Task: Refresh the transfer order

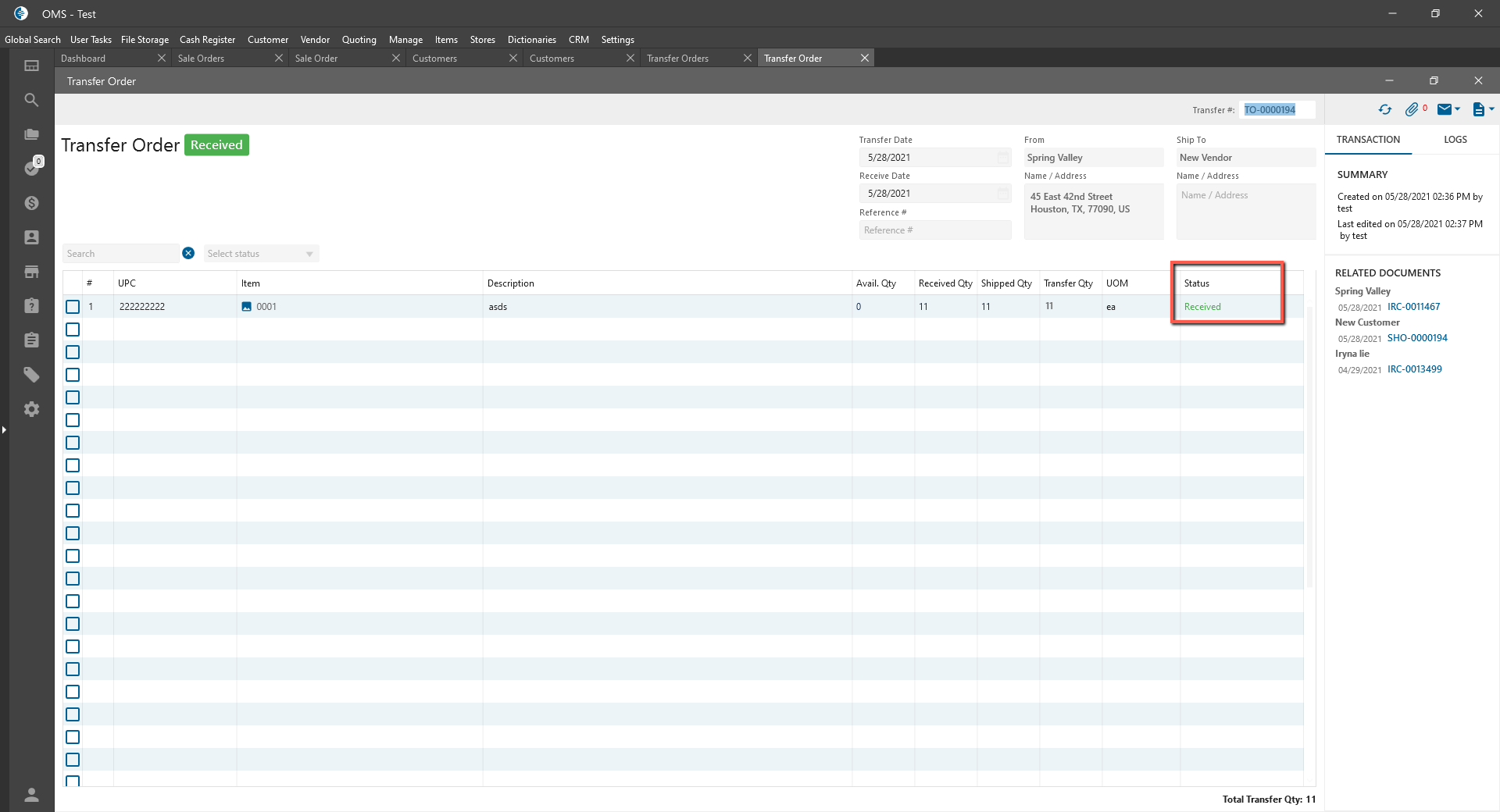Action: point(1385,110)
